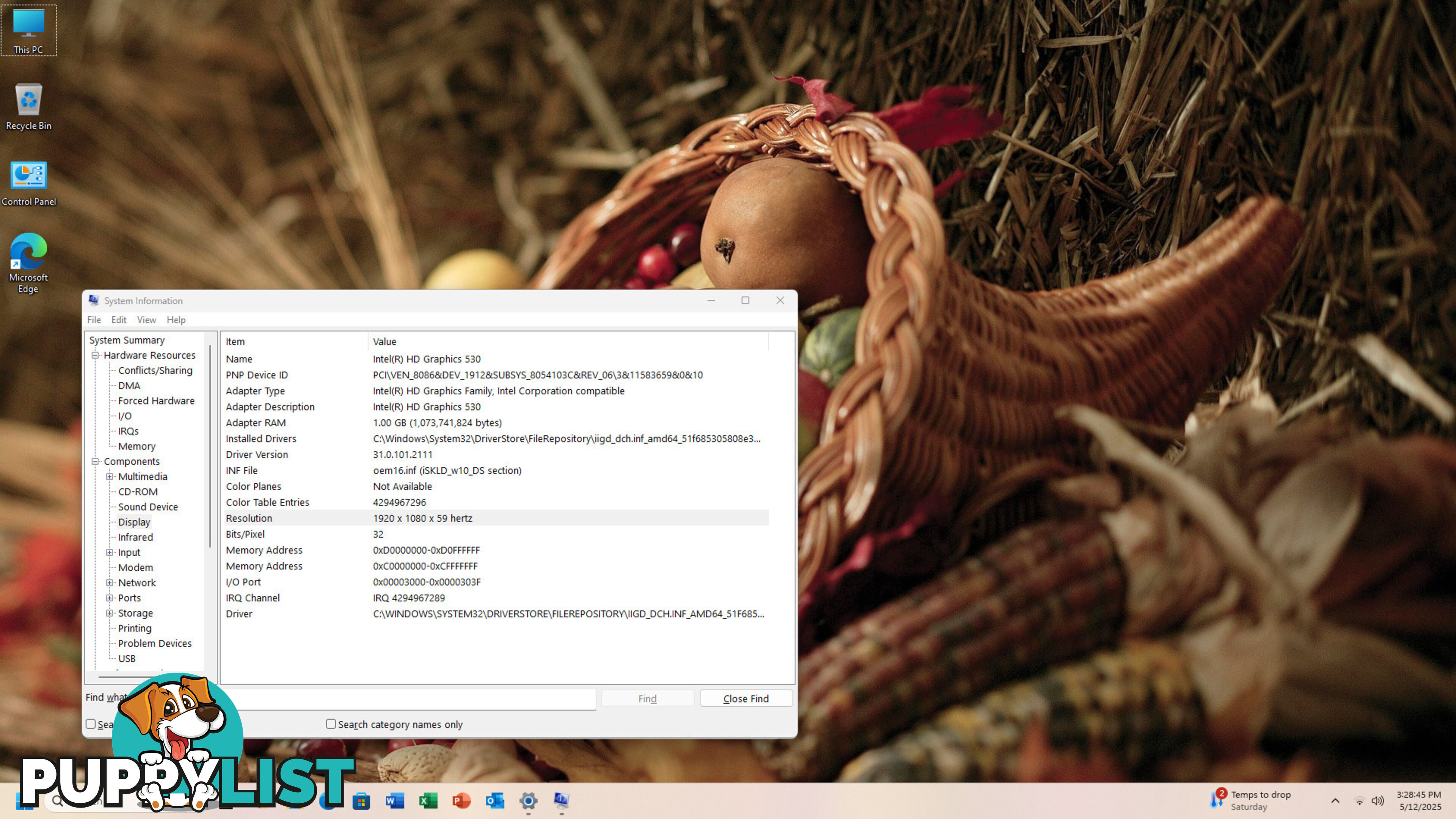Collapse the Components tree node
The height and width of the screenshot is (819, 1456).
(x=96, y=462)
